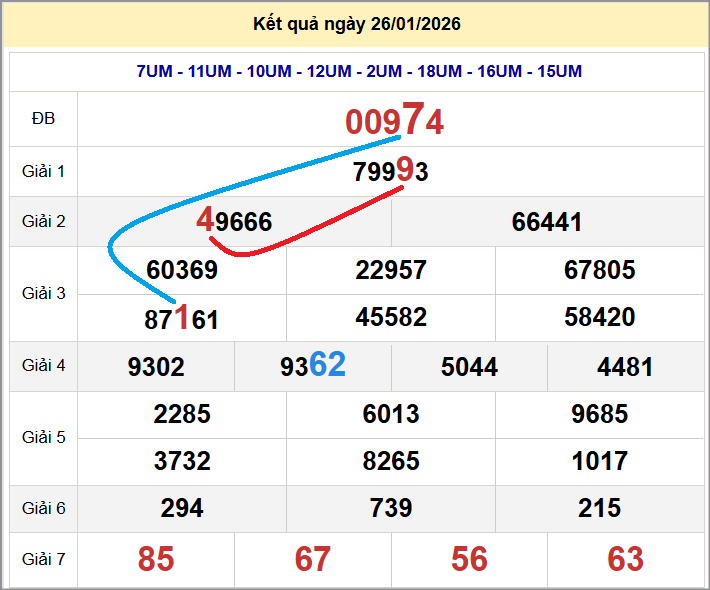Select the Giải 1 number 79993
710x590 pixels.
point(391,172)
